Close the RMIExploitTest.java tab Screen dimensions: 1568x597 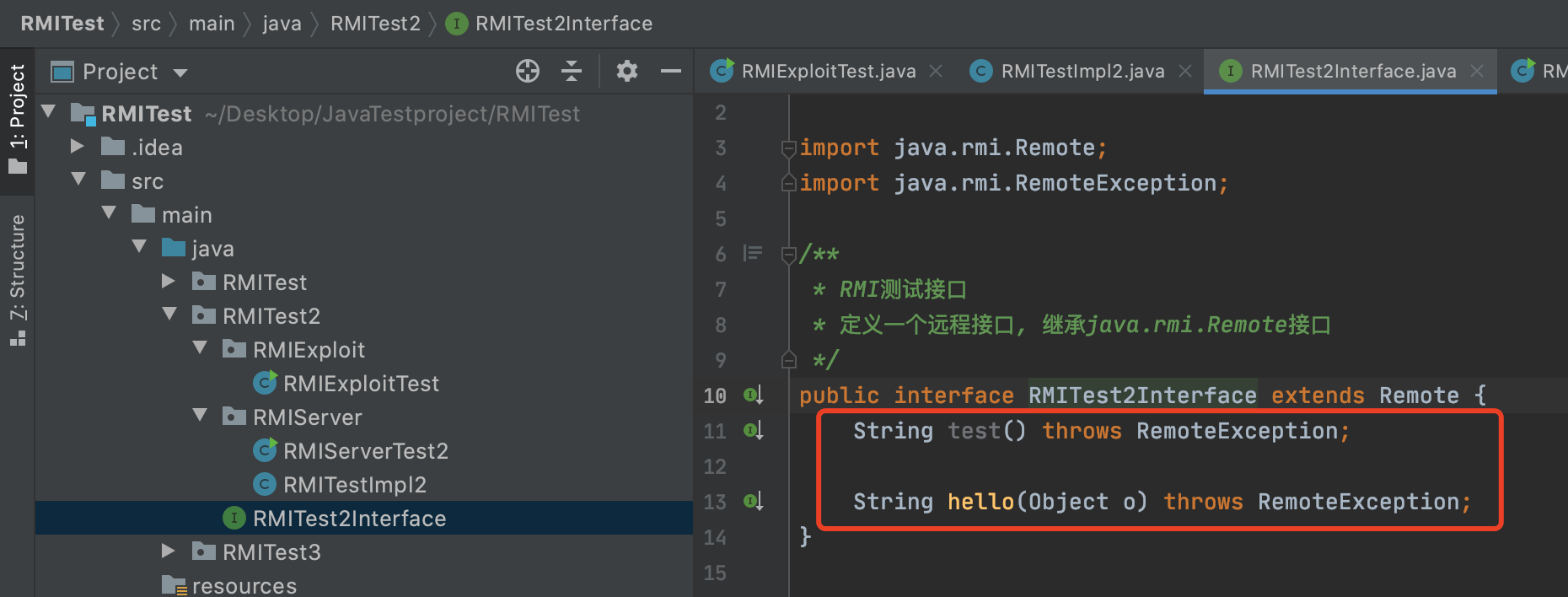(x=936, y=72)
